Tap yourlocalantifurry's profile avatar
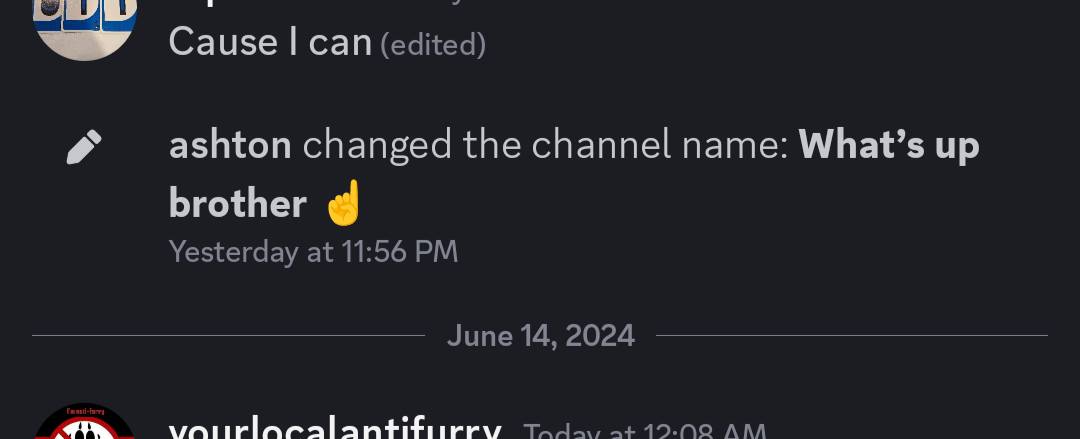The height and width of the screenshot is (439, 1080). click(85, 424)
